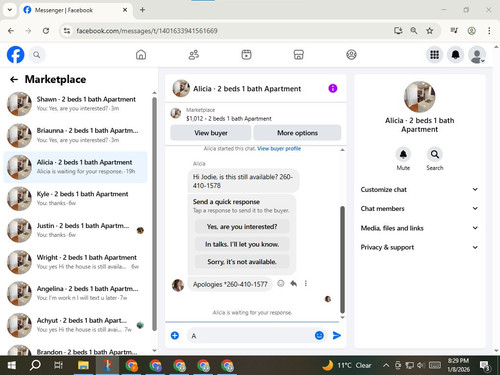
Task: Bookmark this page with the star icon
Action: [x=430, y=31]
